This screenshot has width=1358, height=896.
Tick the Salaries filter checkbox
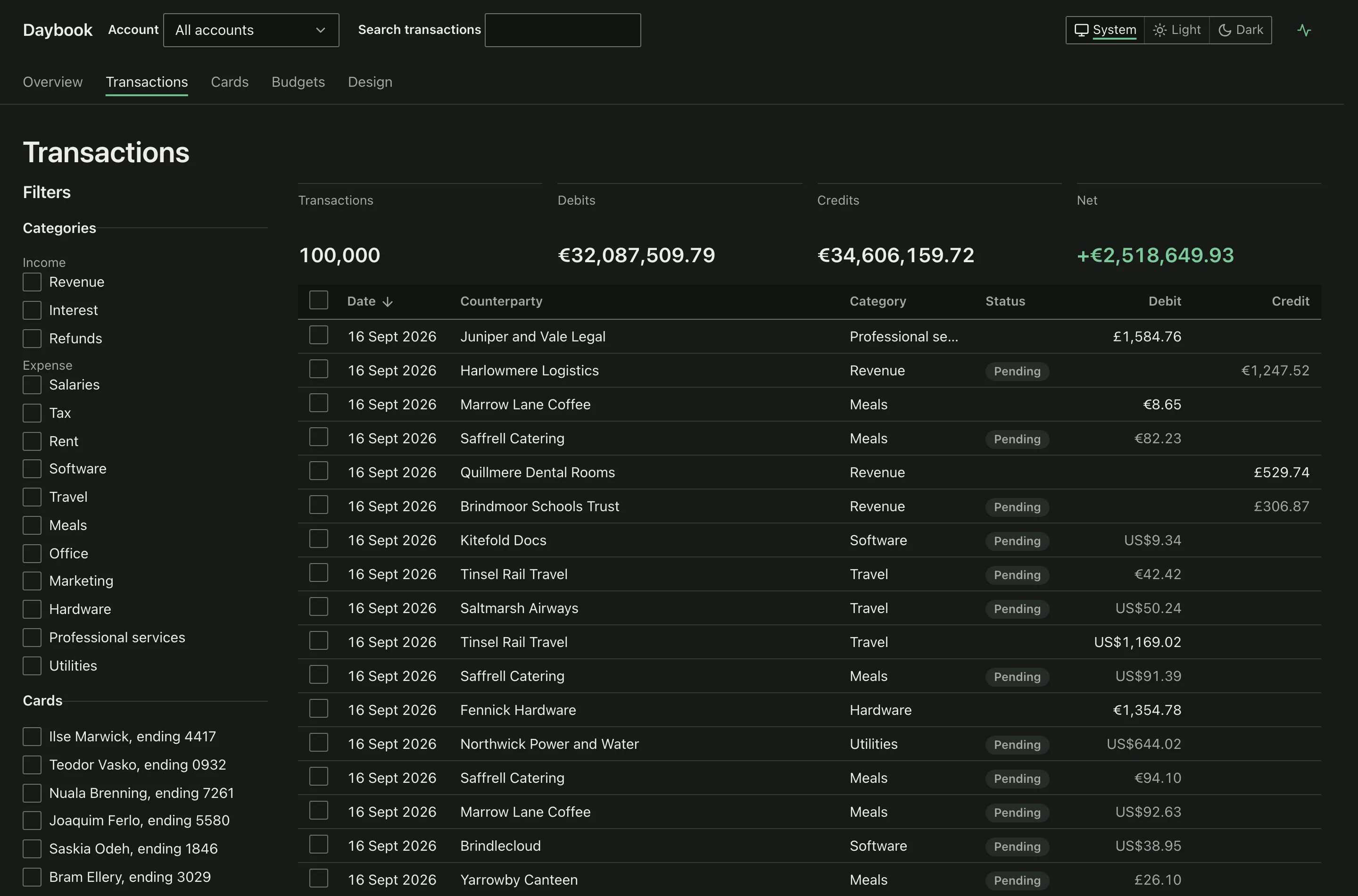pos(32,384)
